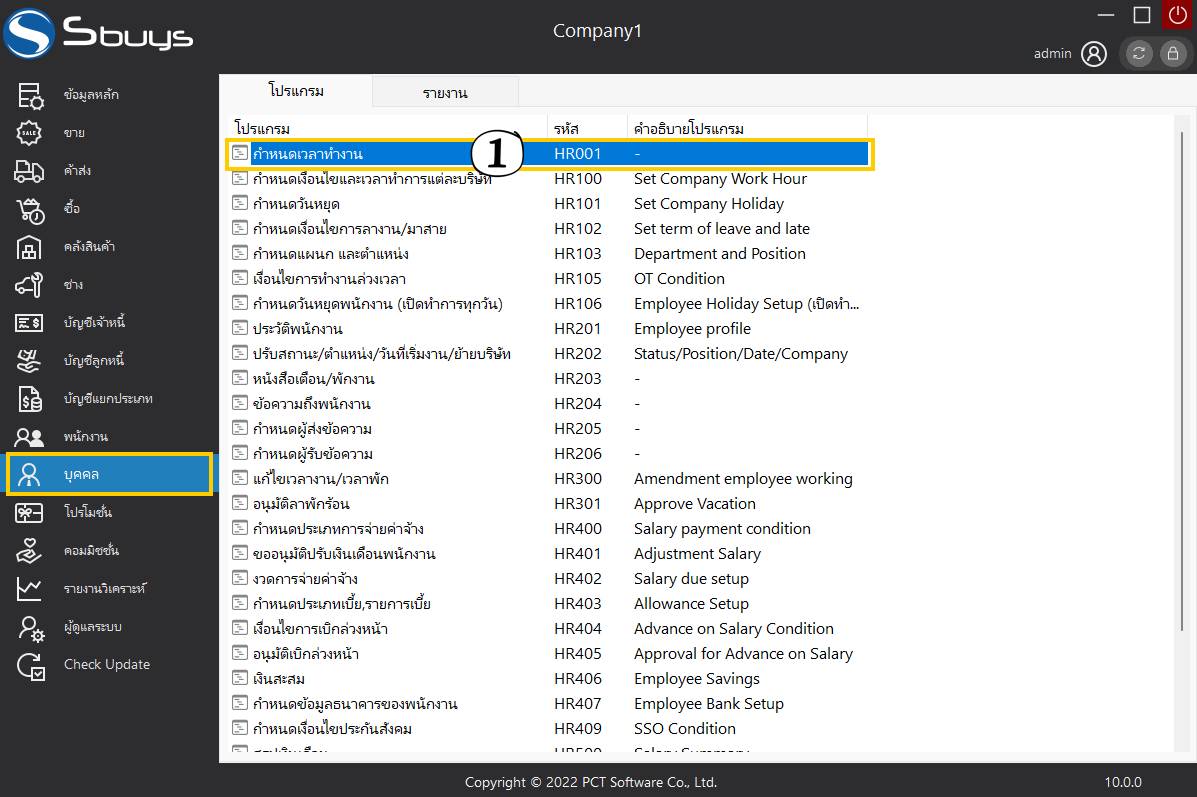1197x797 pixels.
Task: Click the refresh sync icon near admin
Action: pyautogui.click(x=1139, y=54)
